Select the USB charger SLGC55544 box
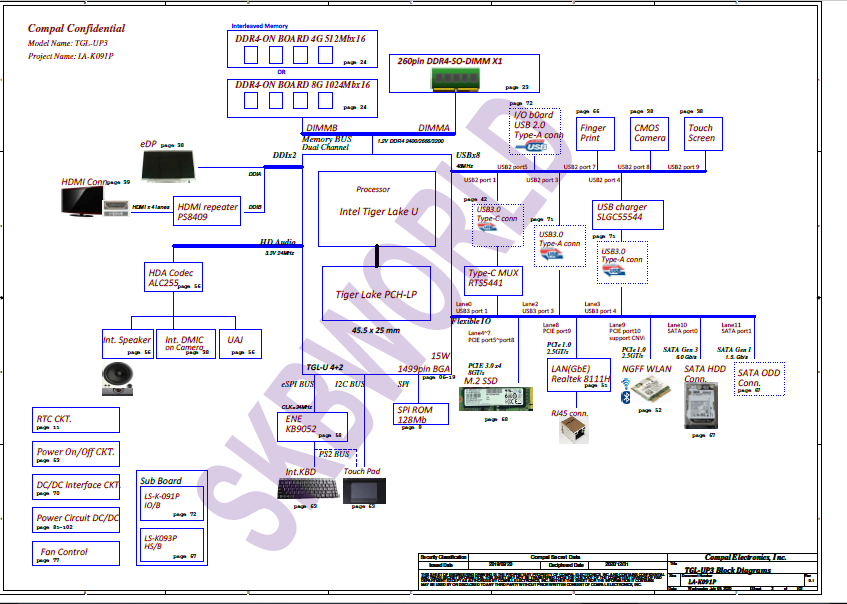 pos(627,215)
